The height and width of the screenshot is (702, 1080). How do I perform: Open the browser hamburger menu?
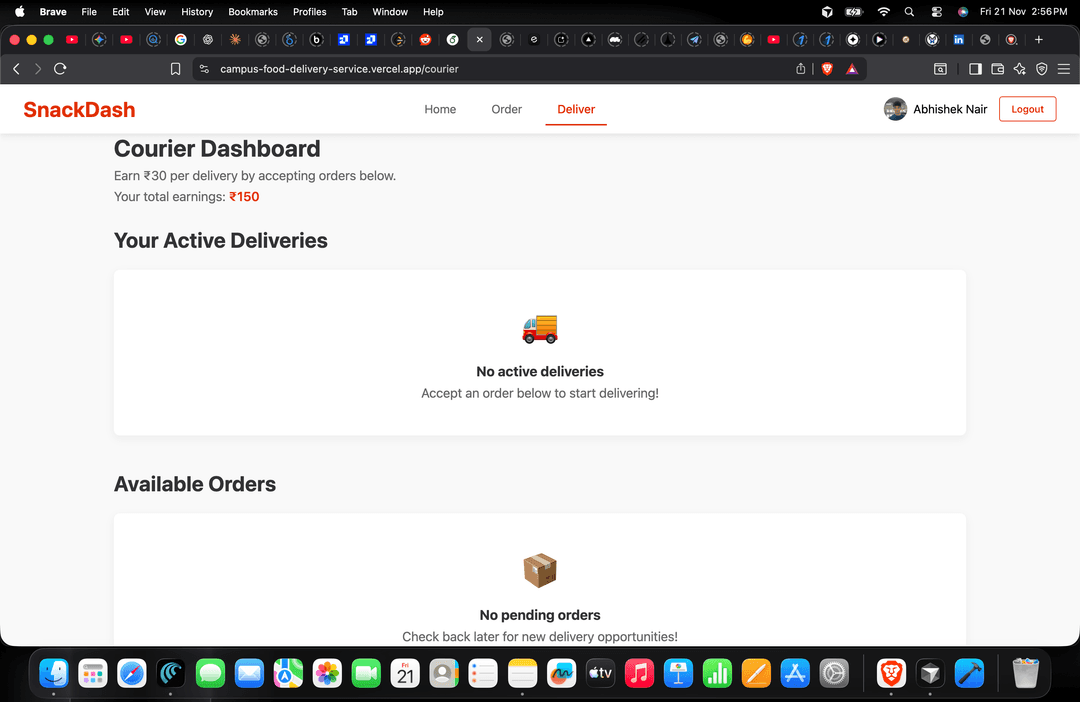pyautogui.click(x=1064, y=69)
